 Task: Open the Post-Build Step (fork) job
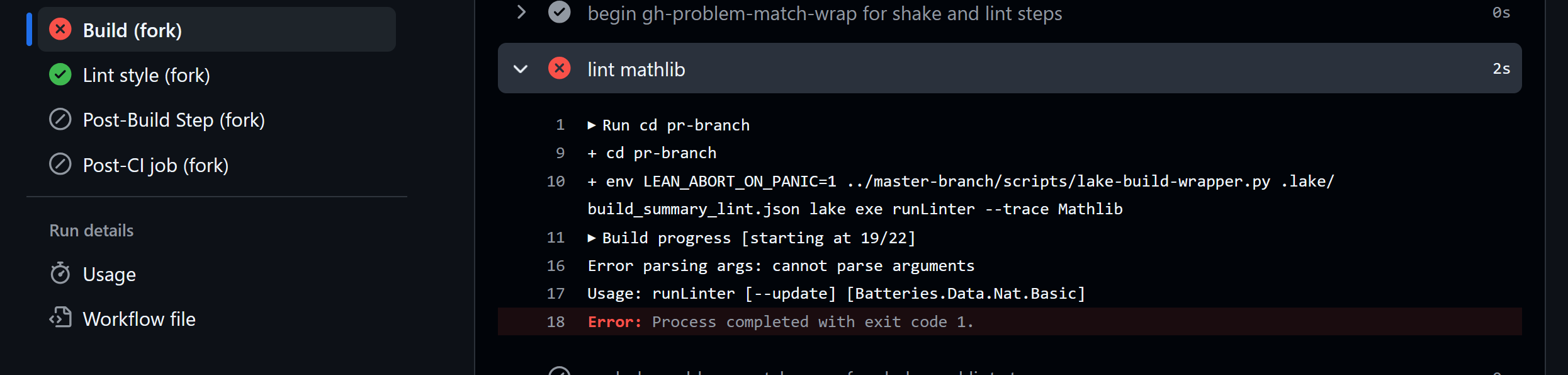coord(174,120)
